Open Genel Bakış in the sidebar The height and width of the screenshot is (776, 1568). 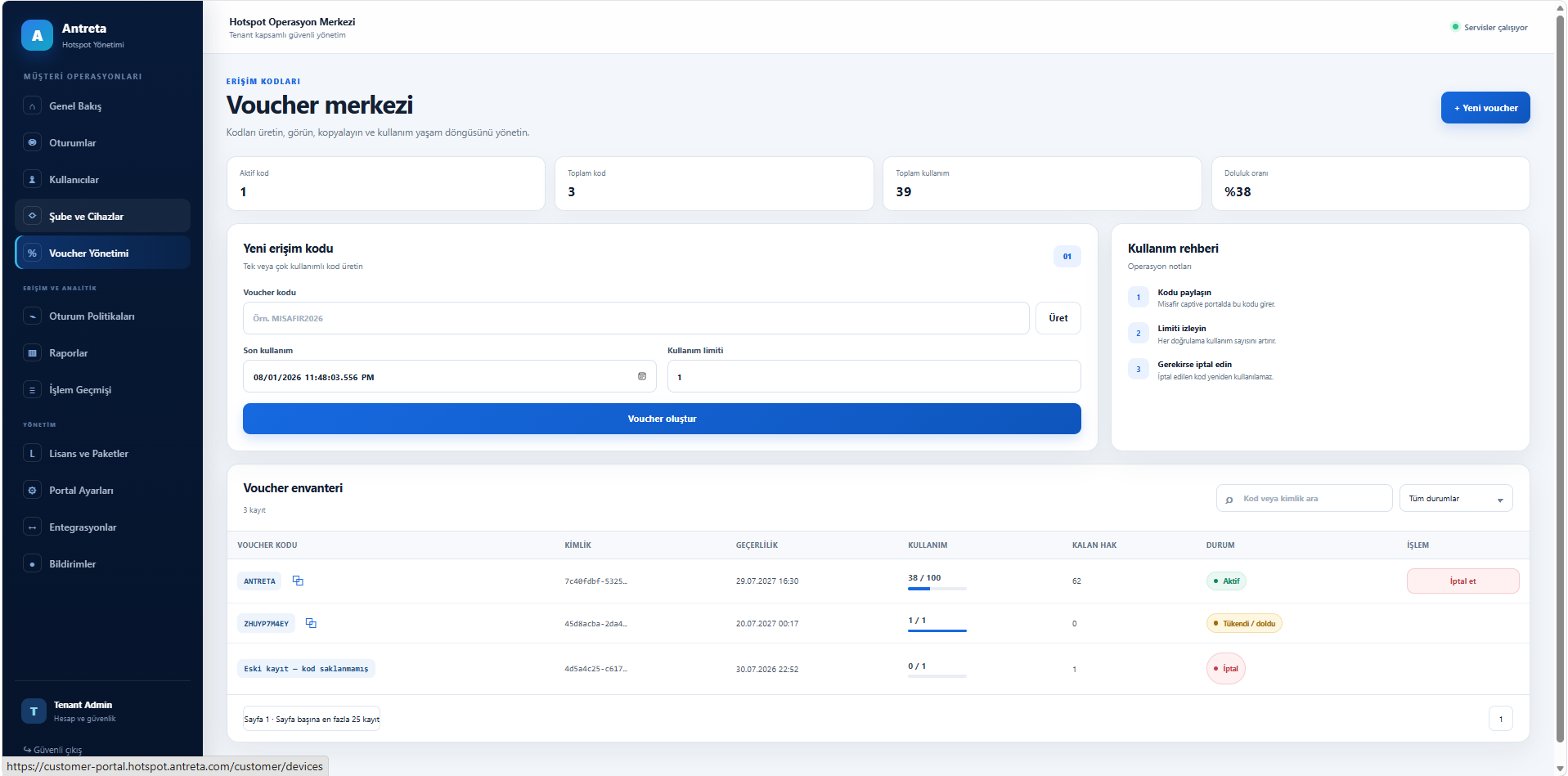(102, 106)
